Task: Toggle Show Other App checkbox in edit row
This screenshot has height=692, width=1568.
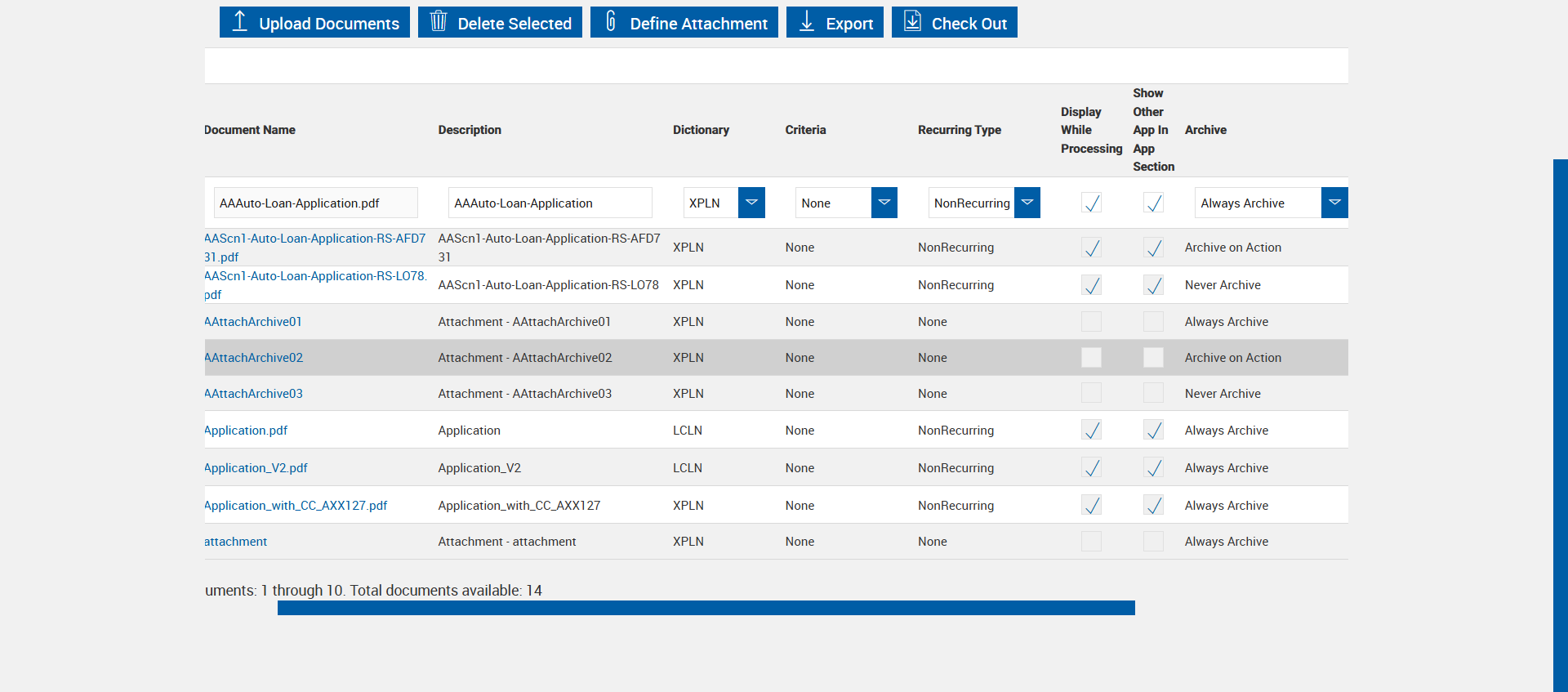Action: [1153, 203]
